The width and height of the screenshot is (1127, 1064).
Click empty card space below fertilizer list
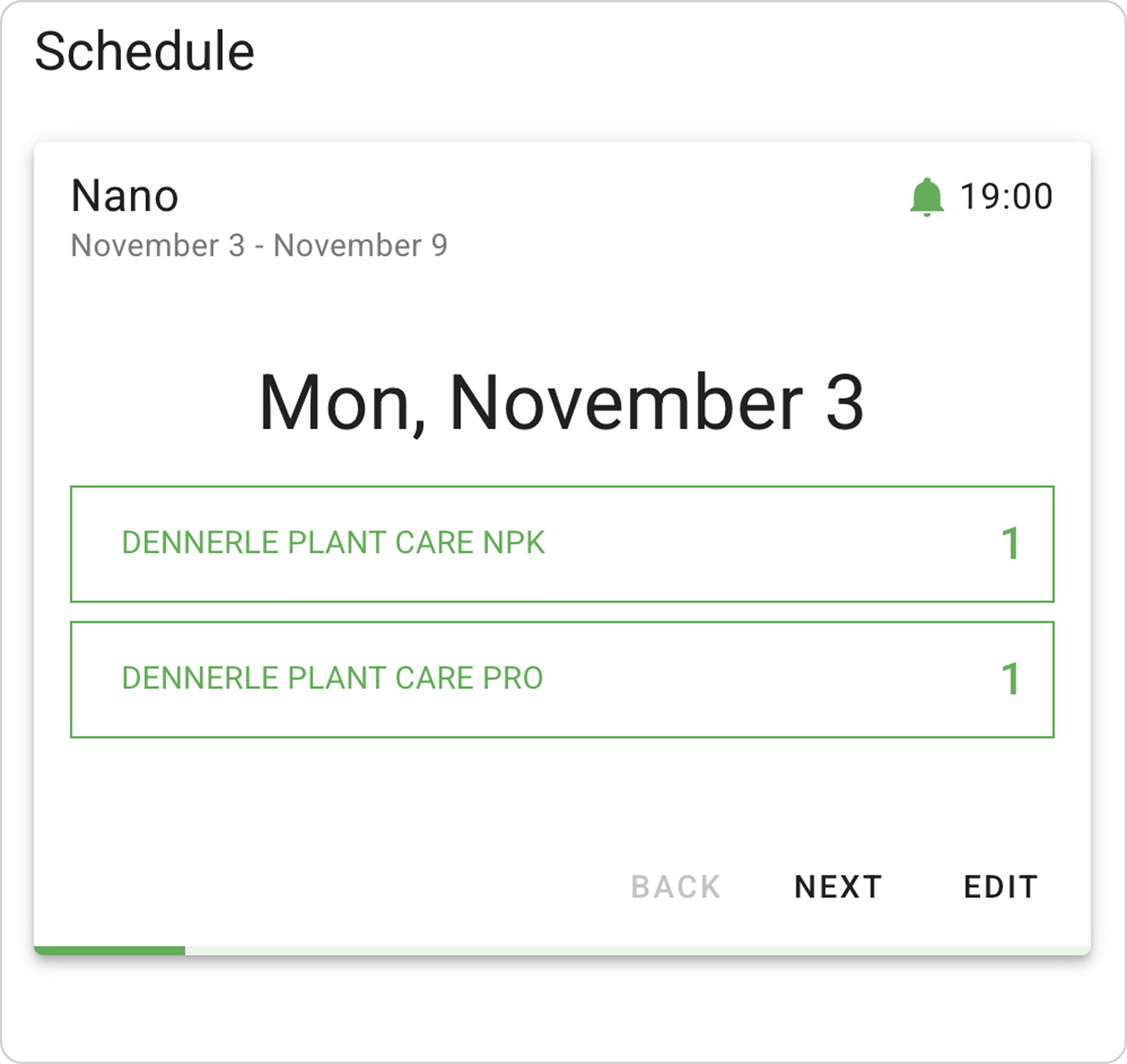point(561,800)
